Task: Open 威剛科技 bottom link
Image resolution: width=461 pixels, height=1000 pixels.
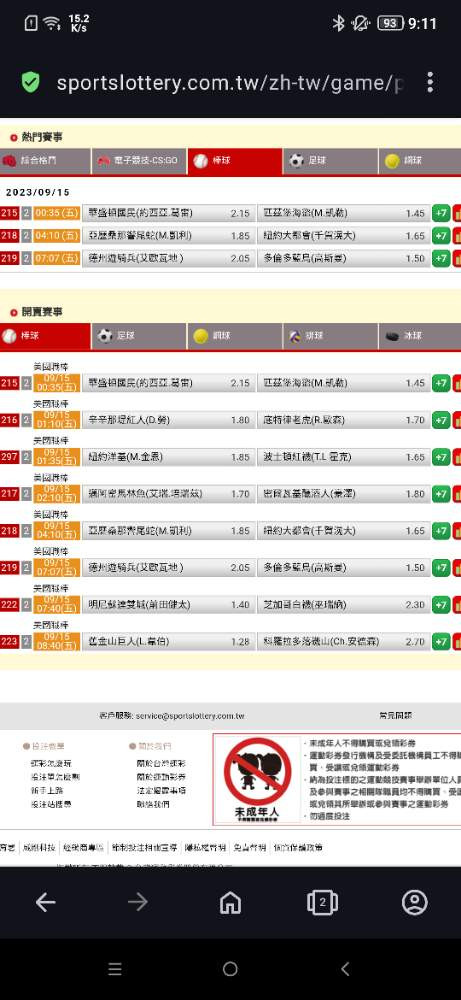Action: (x=39, y=848)
